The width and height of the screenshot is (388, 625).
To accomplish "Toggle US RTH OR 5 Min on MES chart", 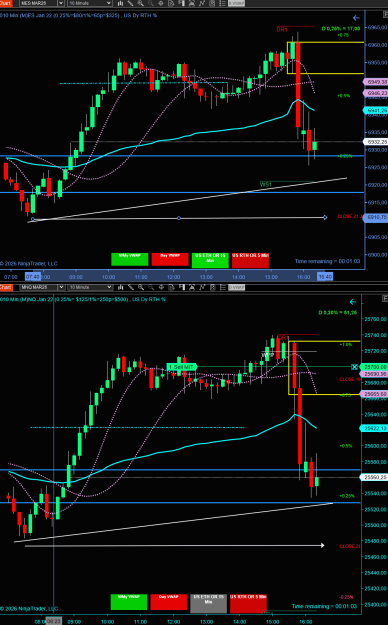I will click(x=250, y=260).
